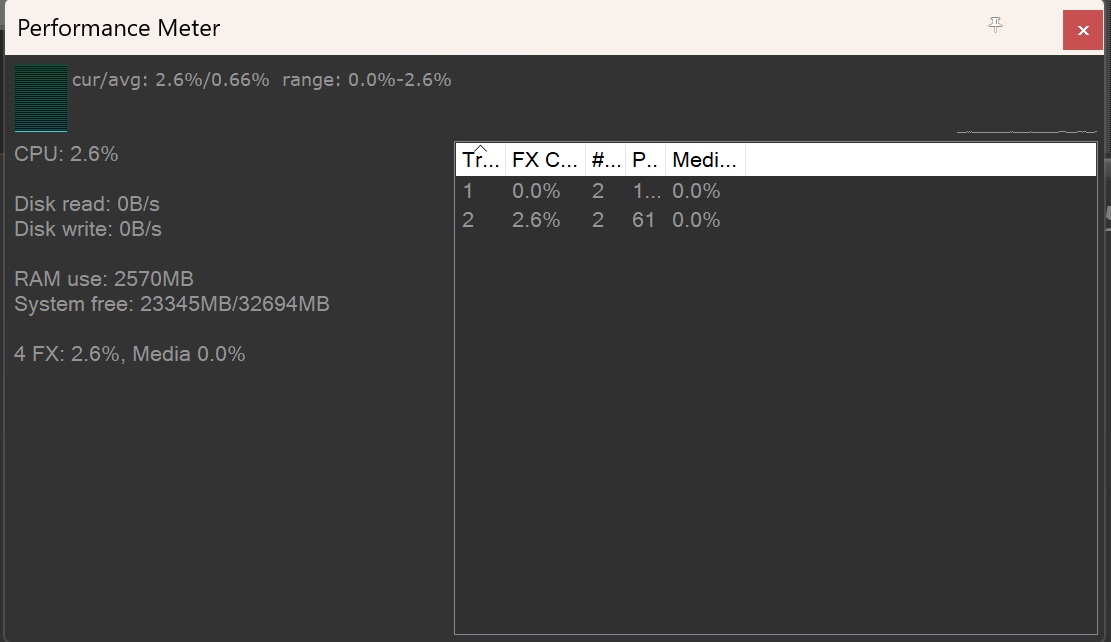Click the cur/avg range statistics text
The height and width of the screenshot is (642, 1111).
[x=261, y=80]
